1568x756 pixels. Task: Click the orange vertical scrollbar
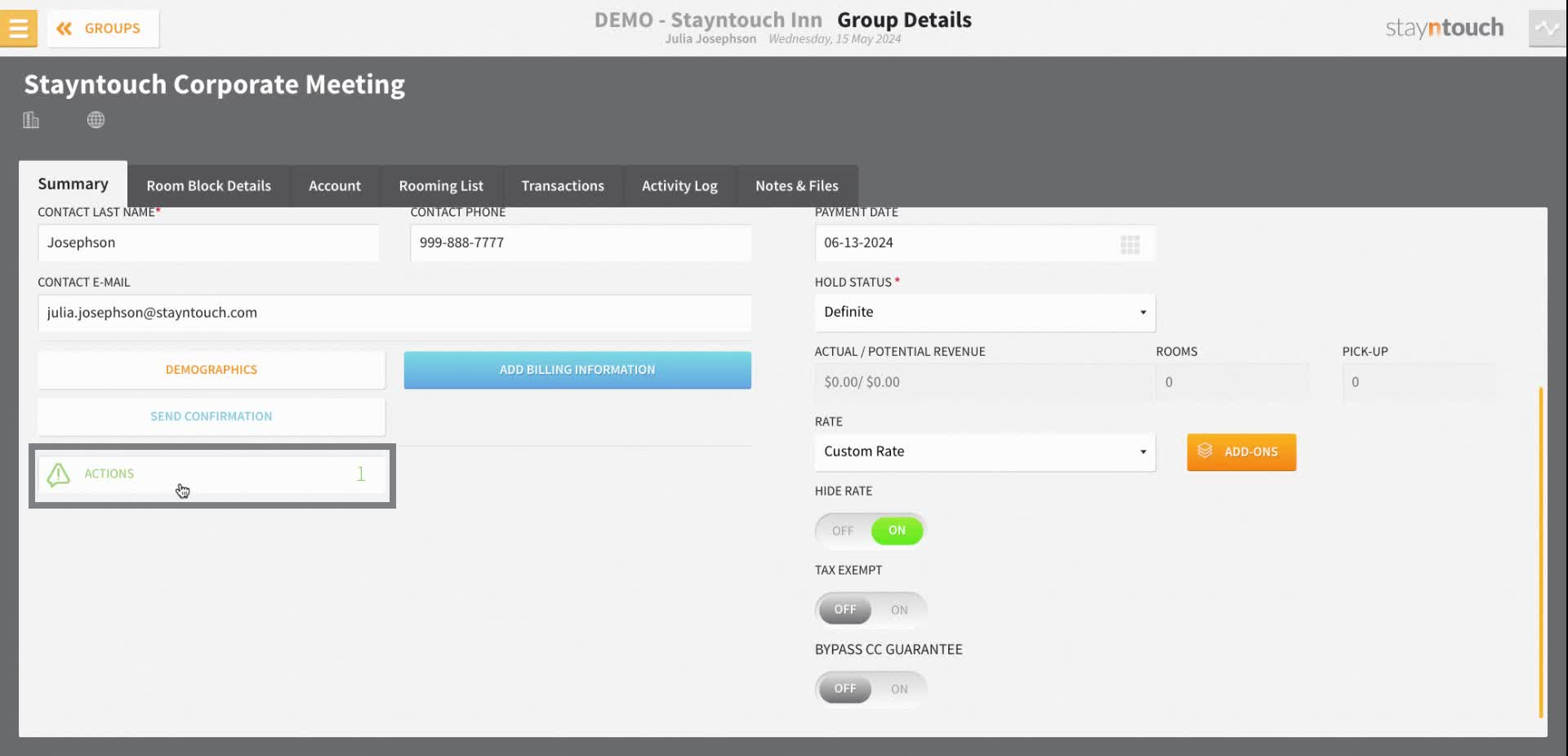[x=1541, y=553]
